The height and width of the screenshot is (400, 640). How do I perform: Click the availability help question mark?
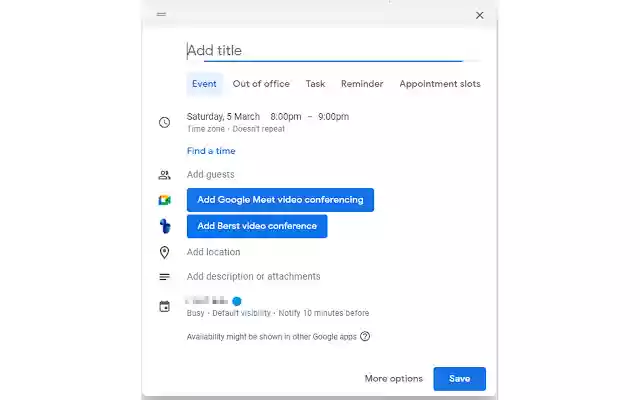tap(365, 337)
